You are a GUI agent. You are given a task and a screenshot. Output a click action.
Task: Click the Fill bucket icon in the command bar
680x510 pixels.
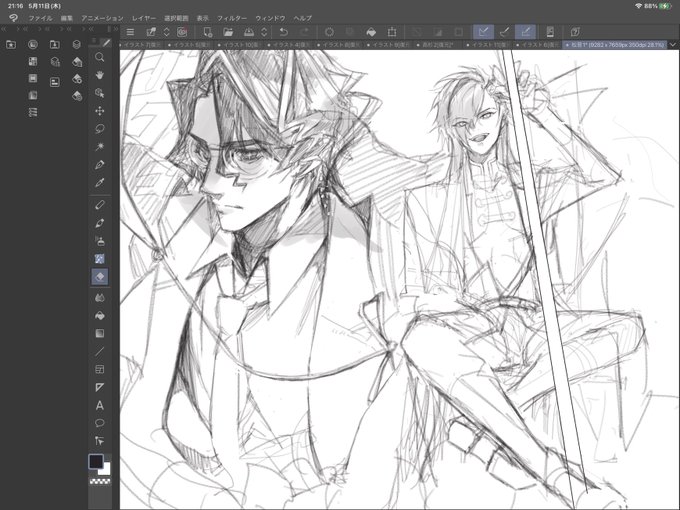(371, 32)
